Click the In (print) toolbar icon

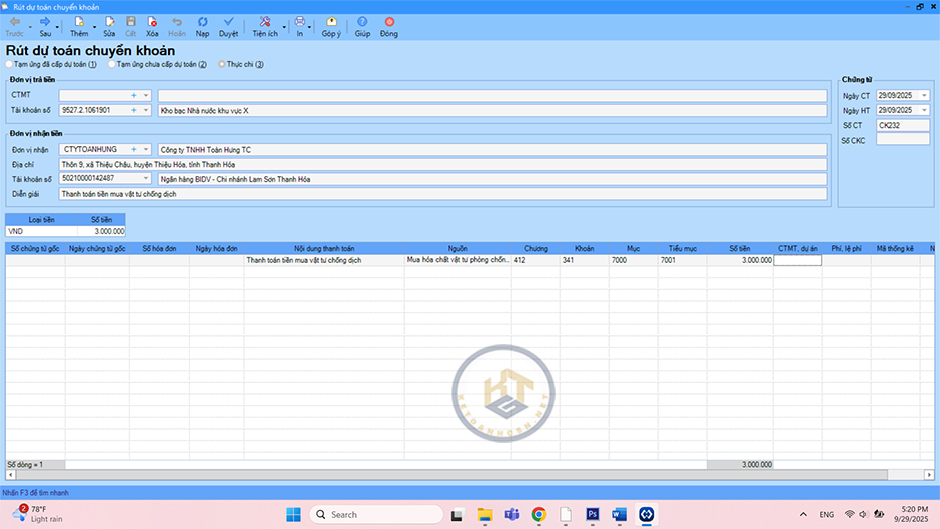[299, 21]
